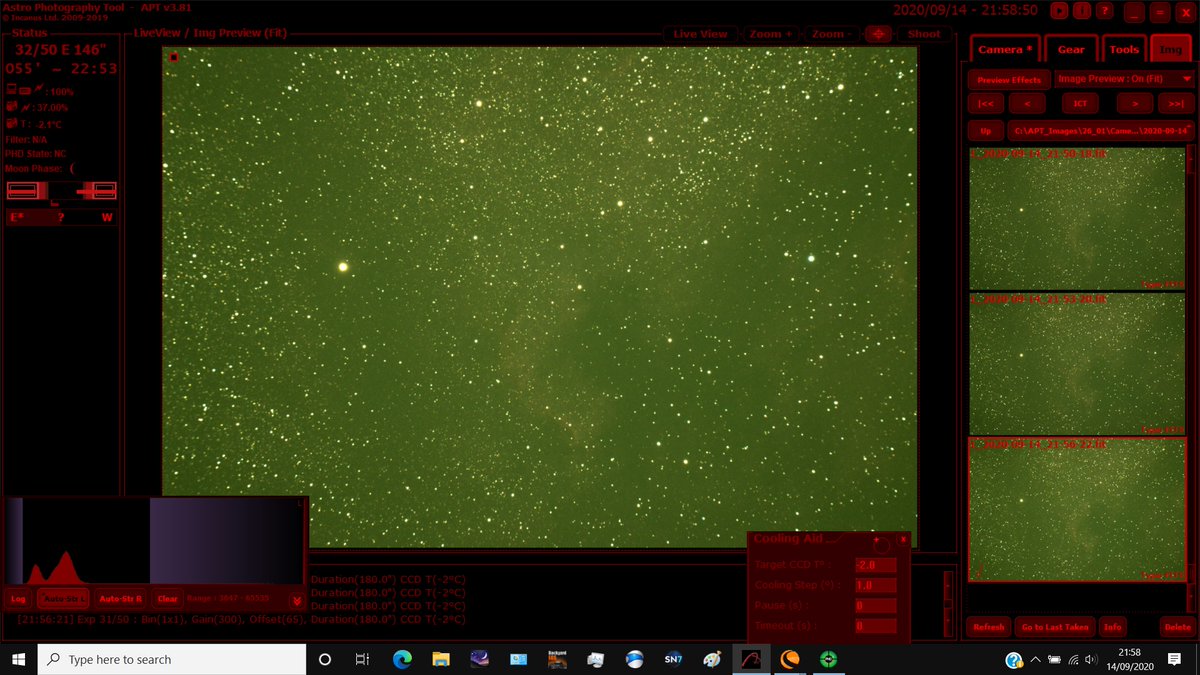Open File Explorer from the taskbar

pyautogui.click(x=441, y=659)
